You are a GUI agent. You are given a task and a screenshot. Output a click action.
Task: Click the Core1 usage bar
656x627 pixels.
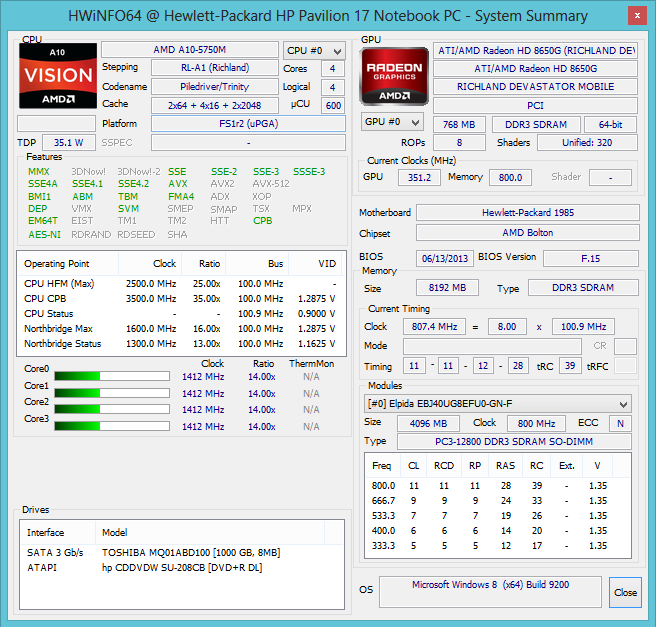112,393
